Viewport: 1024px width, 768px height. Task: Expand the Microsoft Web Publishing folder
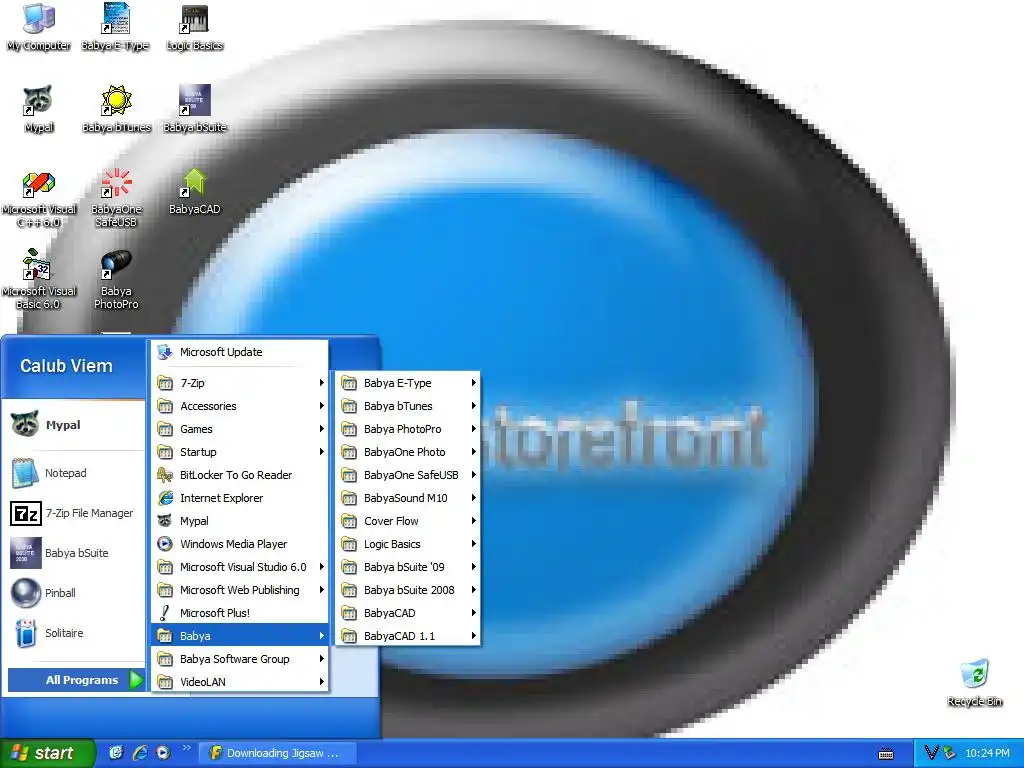(x=240, y=590)
